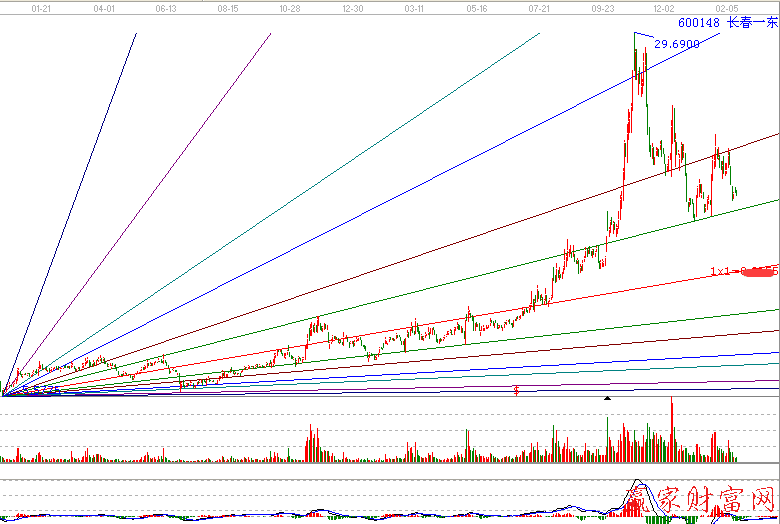Click the 29.6900 peak price label

[677, 44]
